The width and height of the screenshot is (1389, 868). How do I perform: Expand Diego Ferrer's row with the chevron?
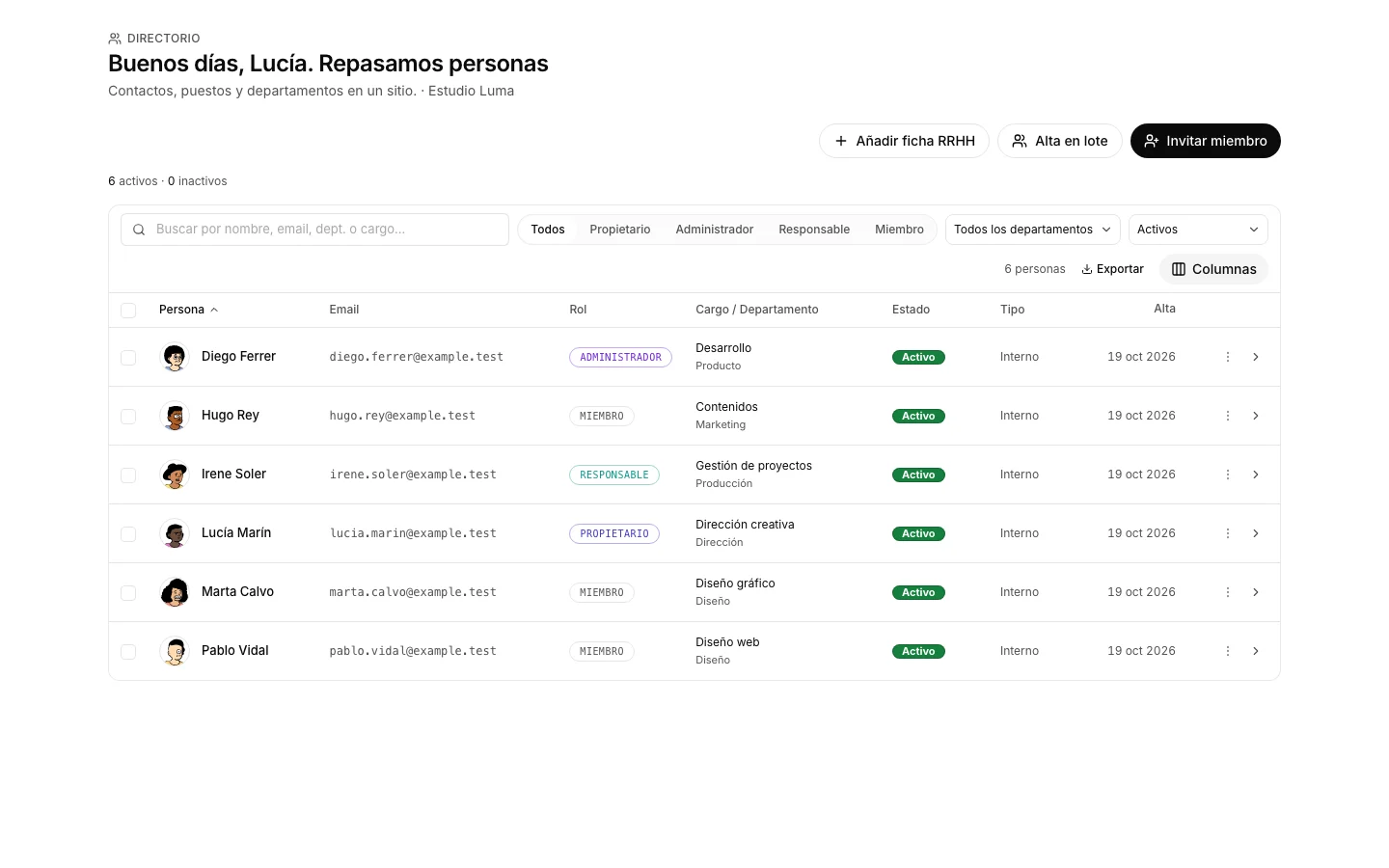[1256, 357]
